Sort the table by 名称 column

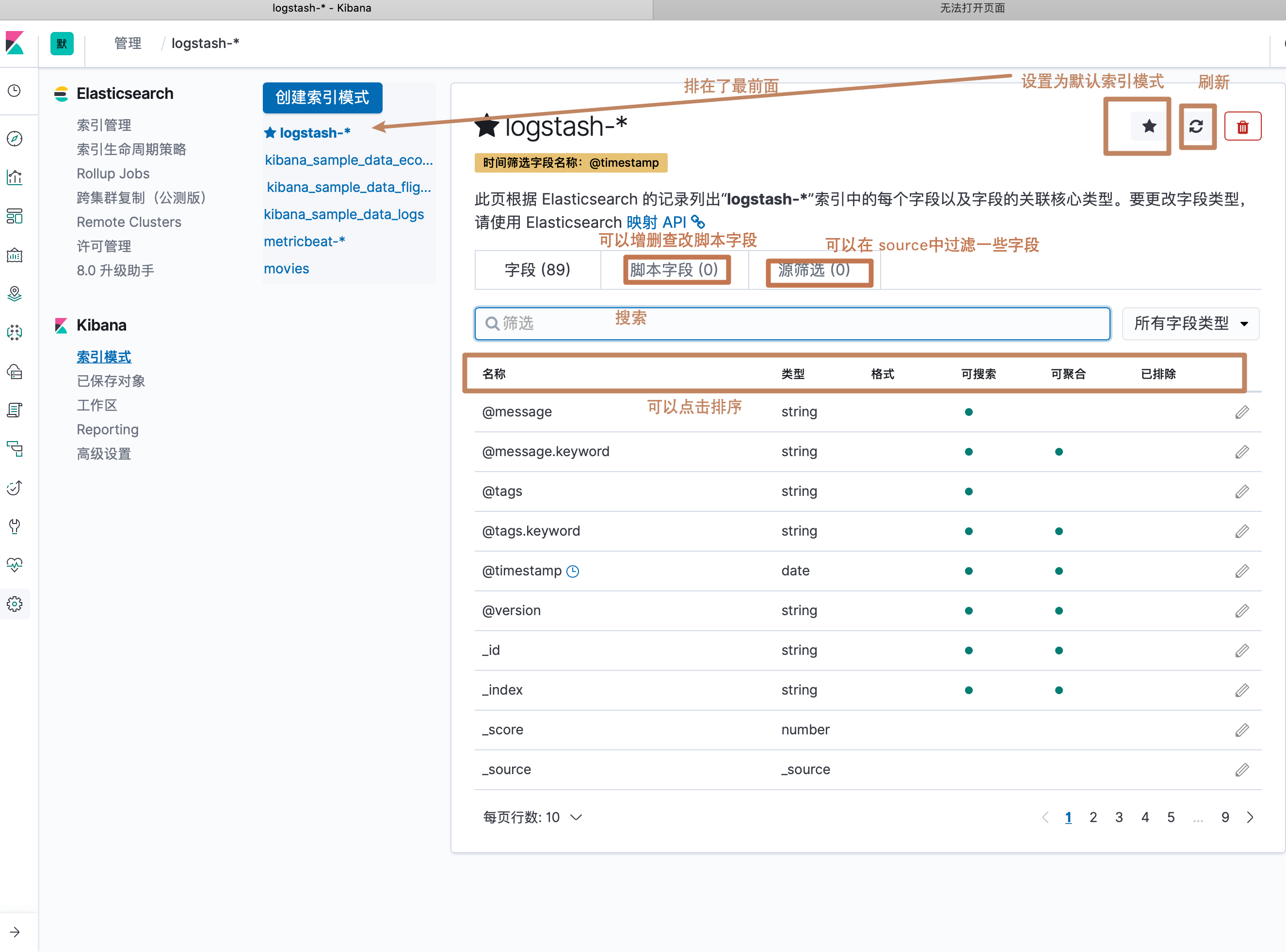(494, 374)
